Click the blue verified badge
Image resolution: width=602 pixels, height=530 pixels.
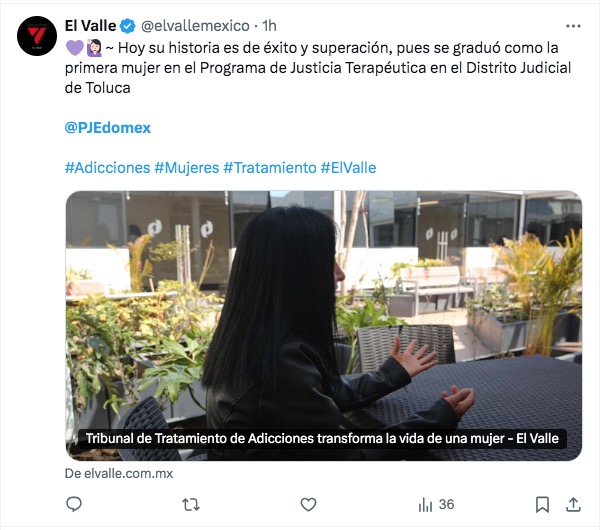(x=127, y=26)
